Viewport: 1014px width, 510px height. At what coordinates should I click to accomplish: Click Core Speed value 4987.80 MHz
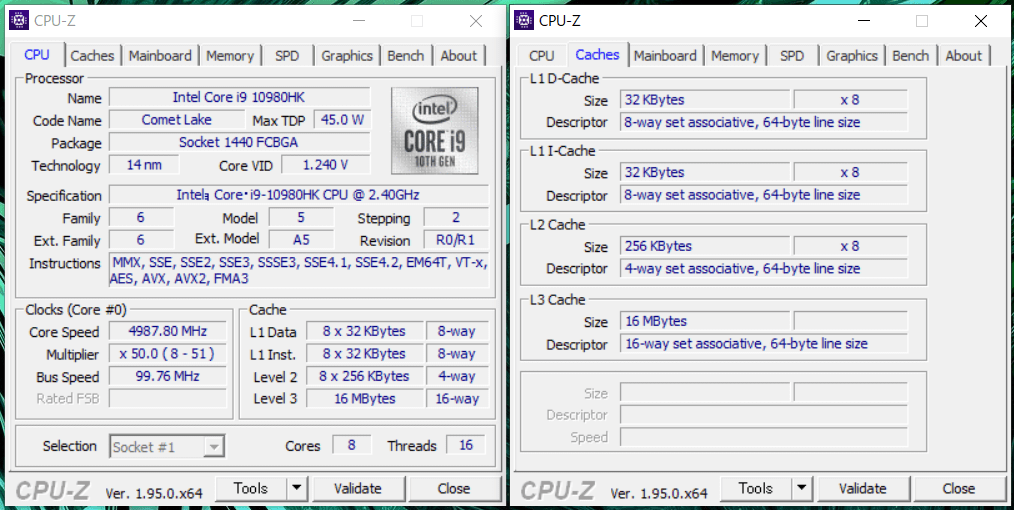click(x=167, y=332)
